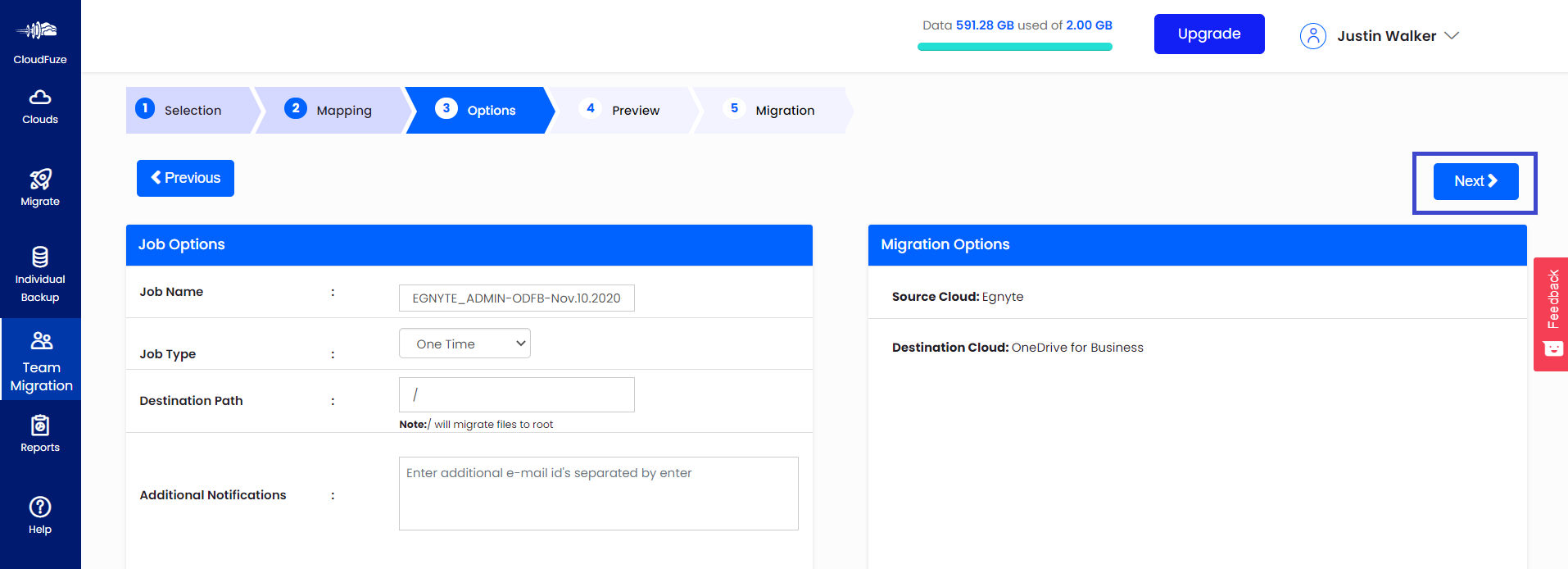Image resolution: width=1568 pixels, height=569 pixels.
Task: Open the Feedback side tab
Action: pyautogui.click(x=1551, y=314)
